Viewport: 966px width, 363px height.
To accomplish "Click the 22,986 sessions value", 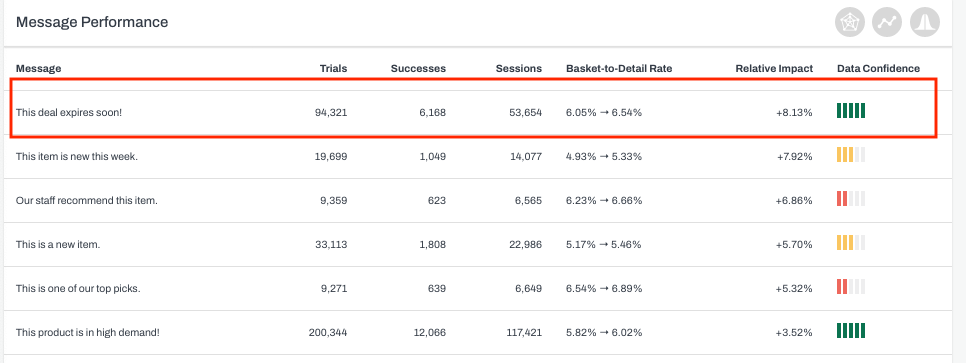I will tap(526, 245).
